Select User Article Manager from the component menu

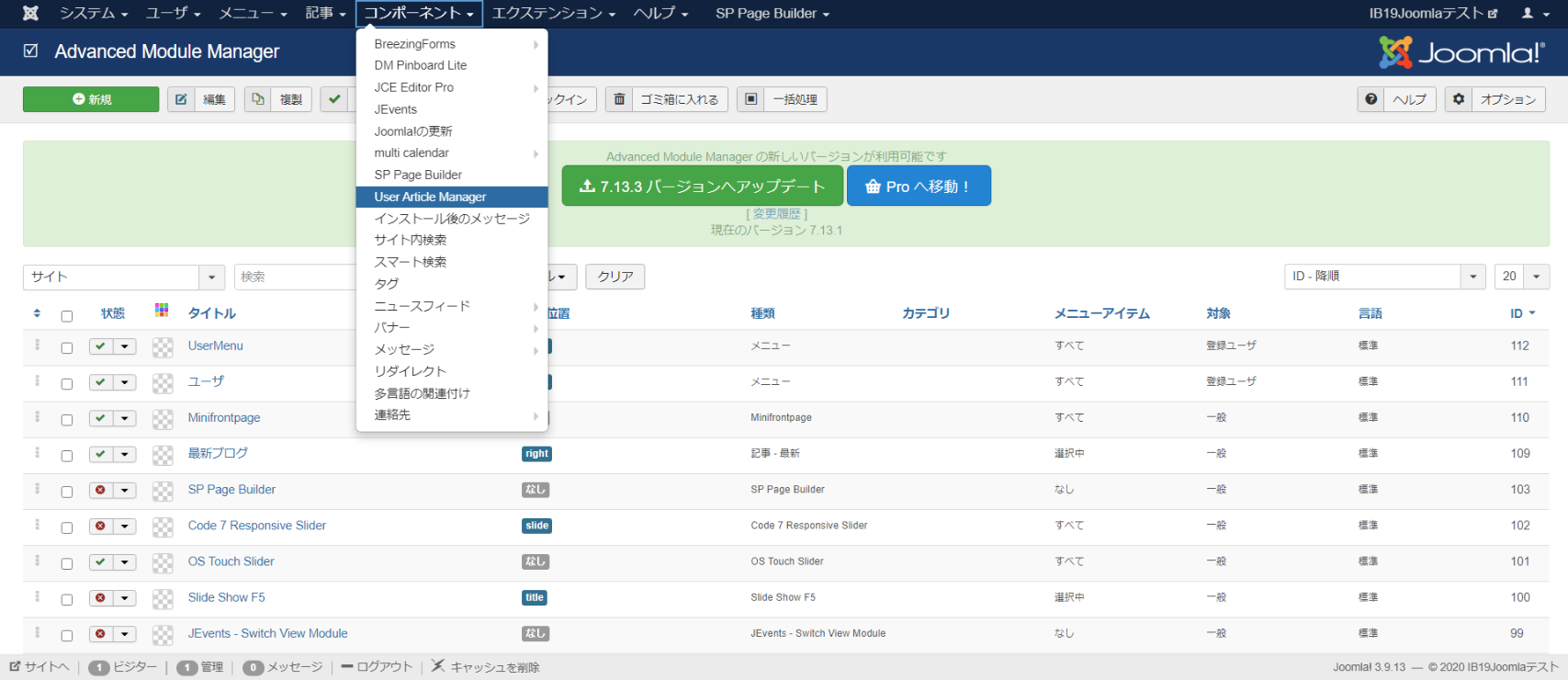pyautogui.click(x=430, y=197)
